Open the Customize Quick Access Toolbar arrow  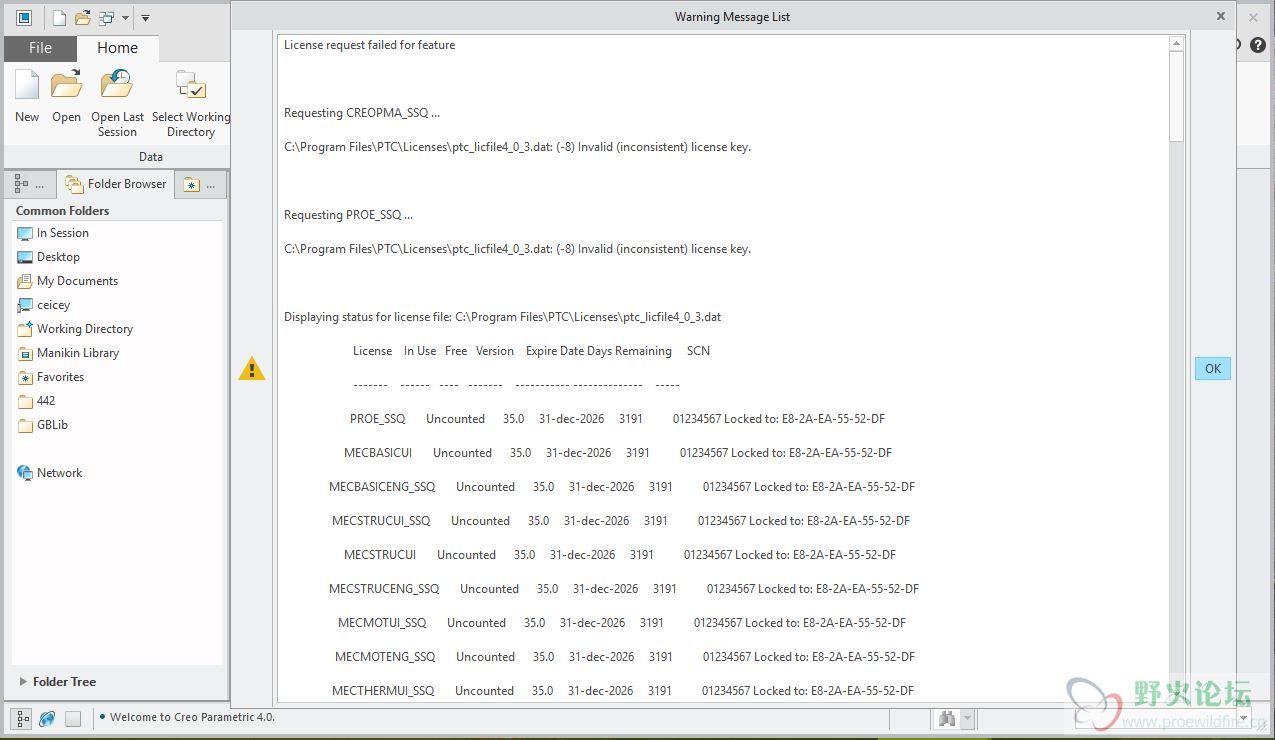(x=145, y=18)
